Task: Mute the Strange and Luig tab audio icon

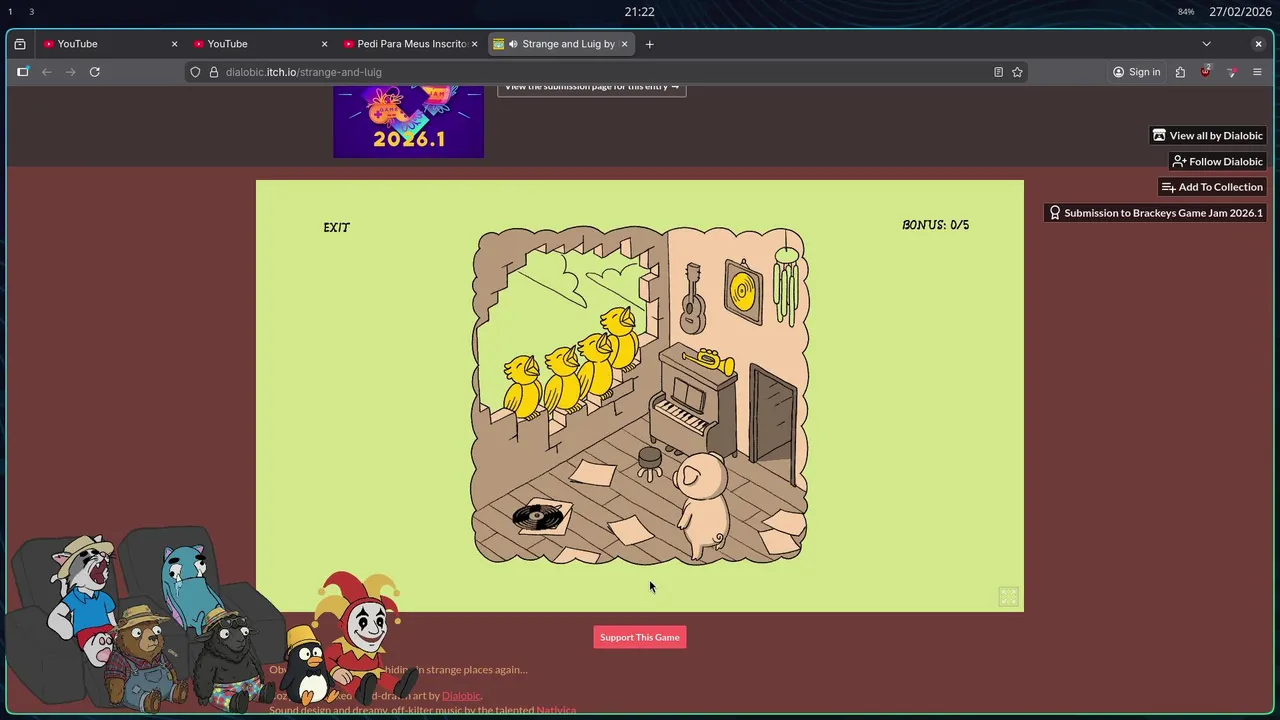Action: (x=513, y=44)
